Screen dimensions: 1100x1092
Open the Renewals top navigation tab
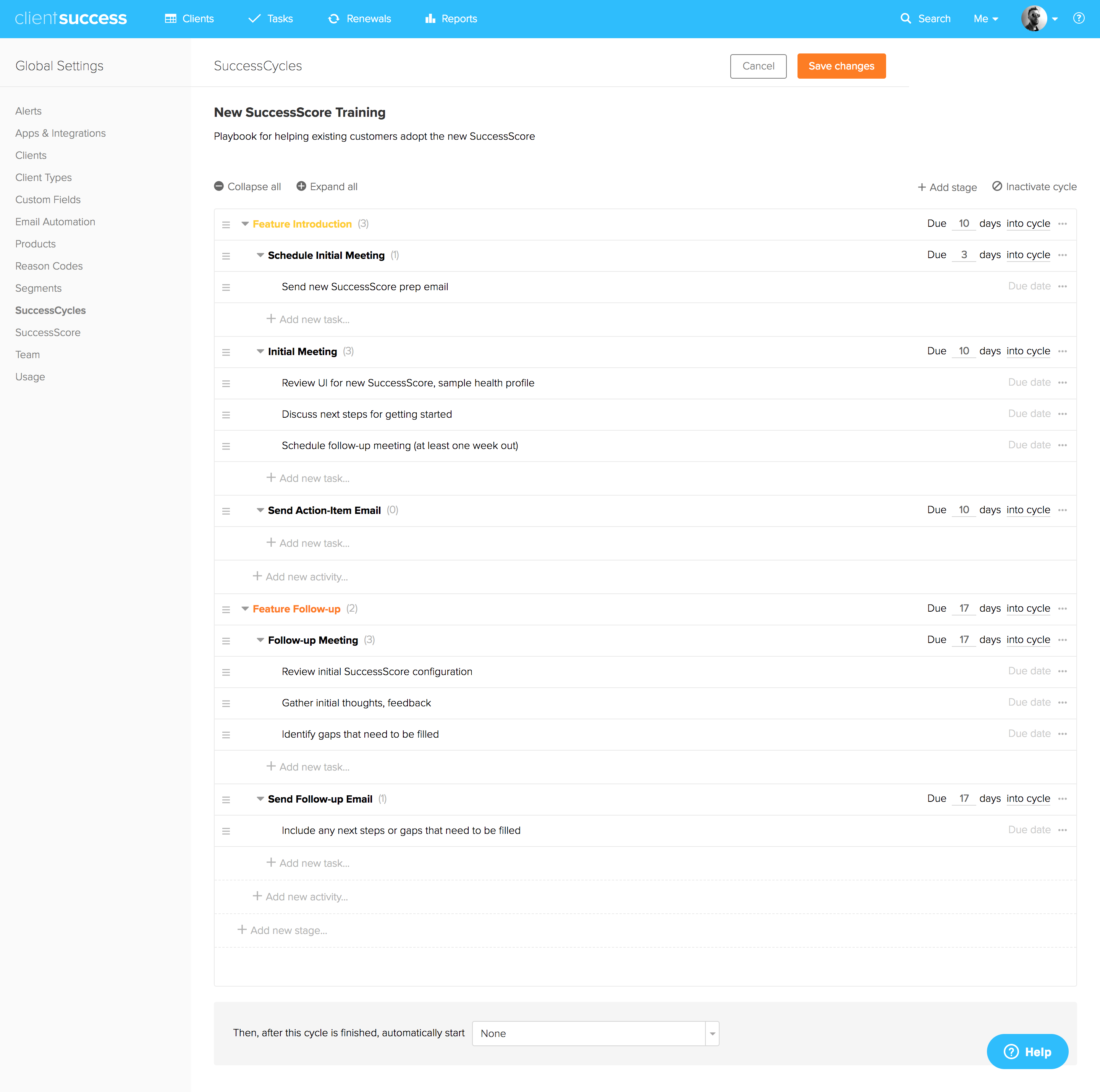click(x=359, y=18)
